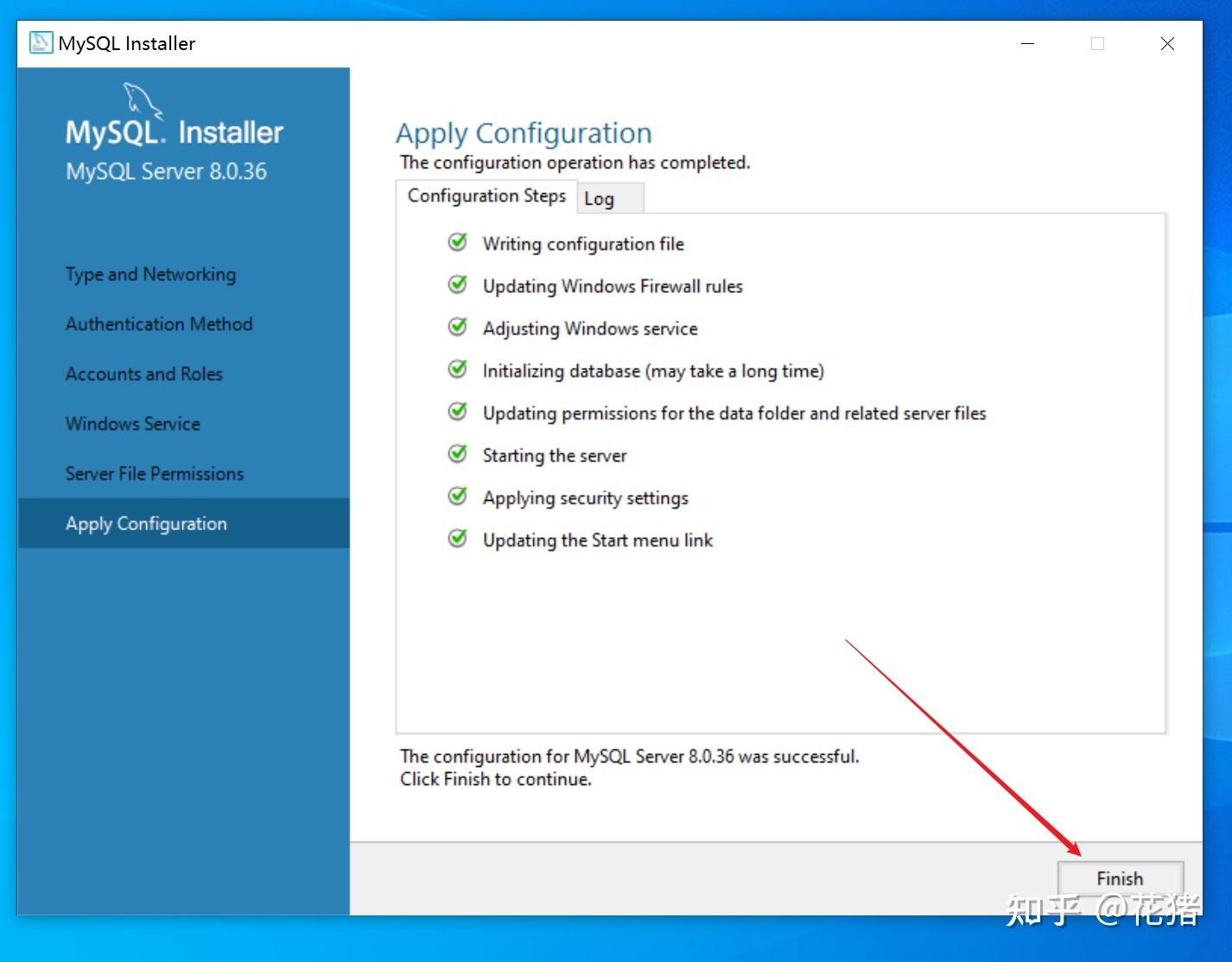Viewport: 1232px width, 962px height.
Task: Click the check icon for Writing configuration file
Action: (x=458, y=242)
